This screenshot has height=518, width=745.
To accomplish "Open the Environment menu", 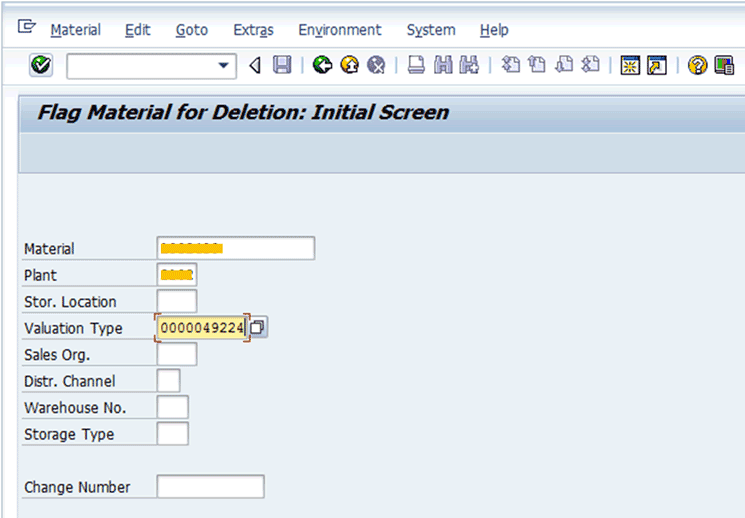I will [340, 30].
